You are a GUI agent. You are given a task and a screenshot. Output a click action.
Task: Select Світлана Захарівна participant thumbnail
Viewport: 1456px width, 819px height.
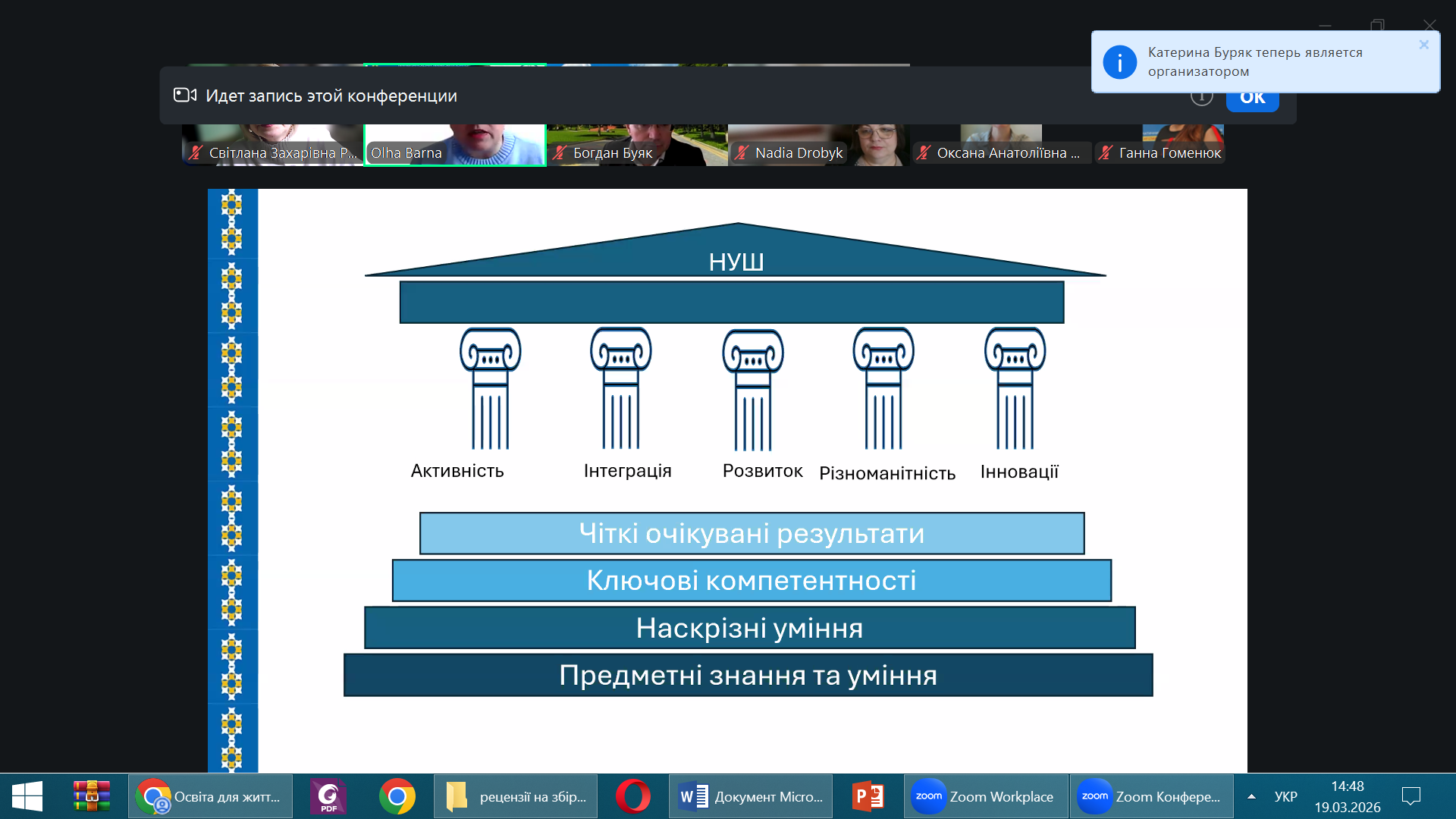[272, 144]
